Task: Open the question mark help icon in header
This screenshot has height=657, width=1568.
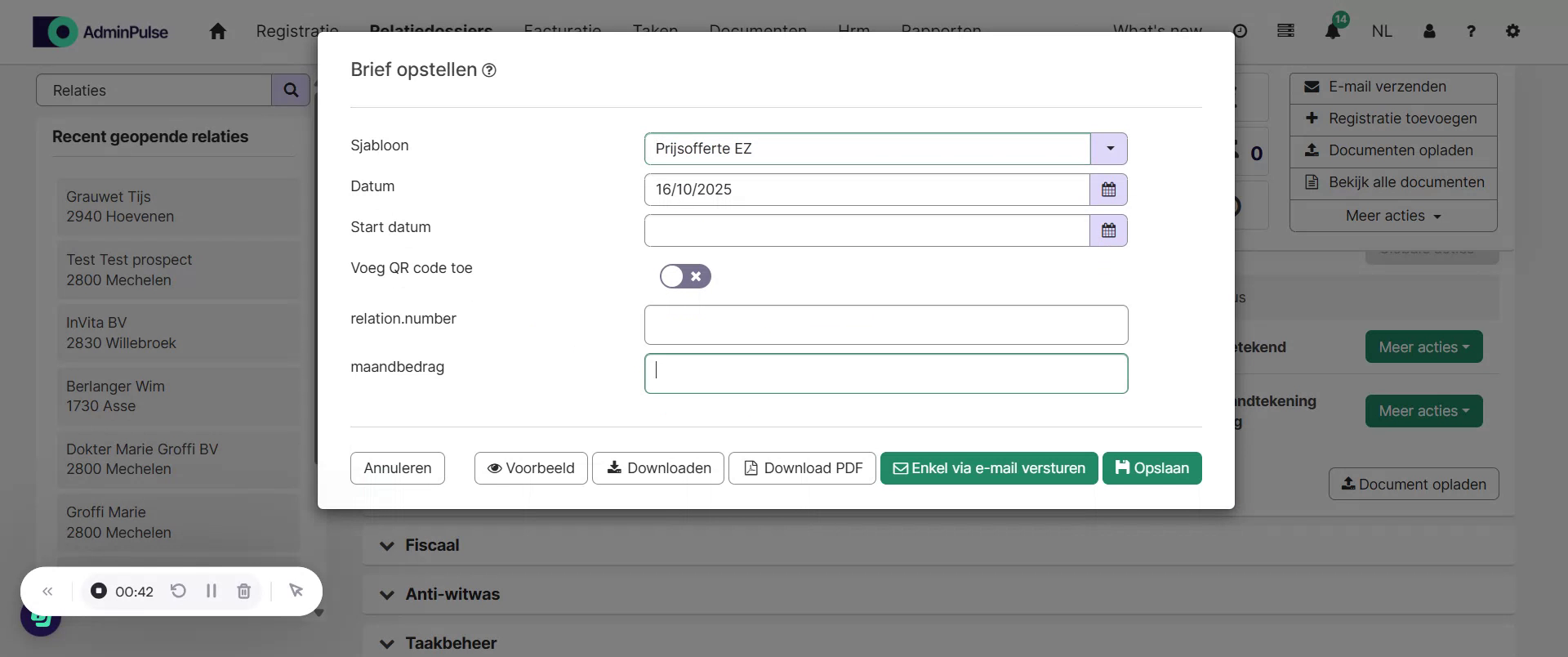Action: tap(1471, 31)
